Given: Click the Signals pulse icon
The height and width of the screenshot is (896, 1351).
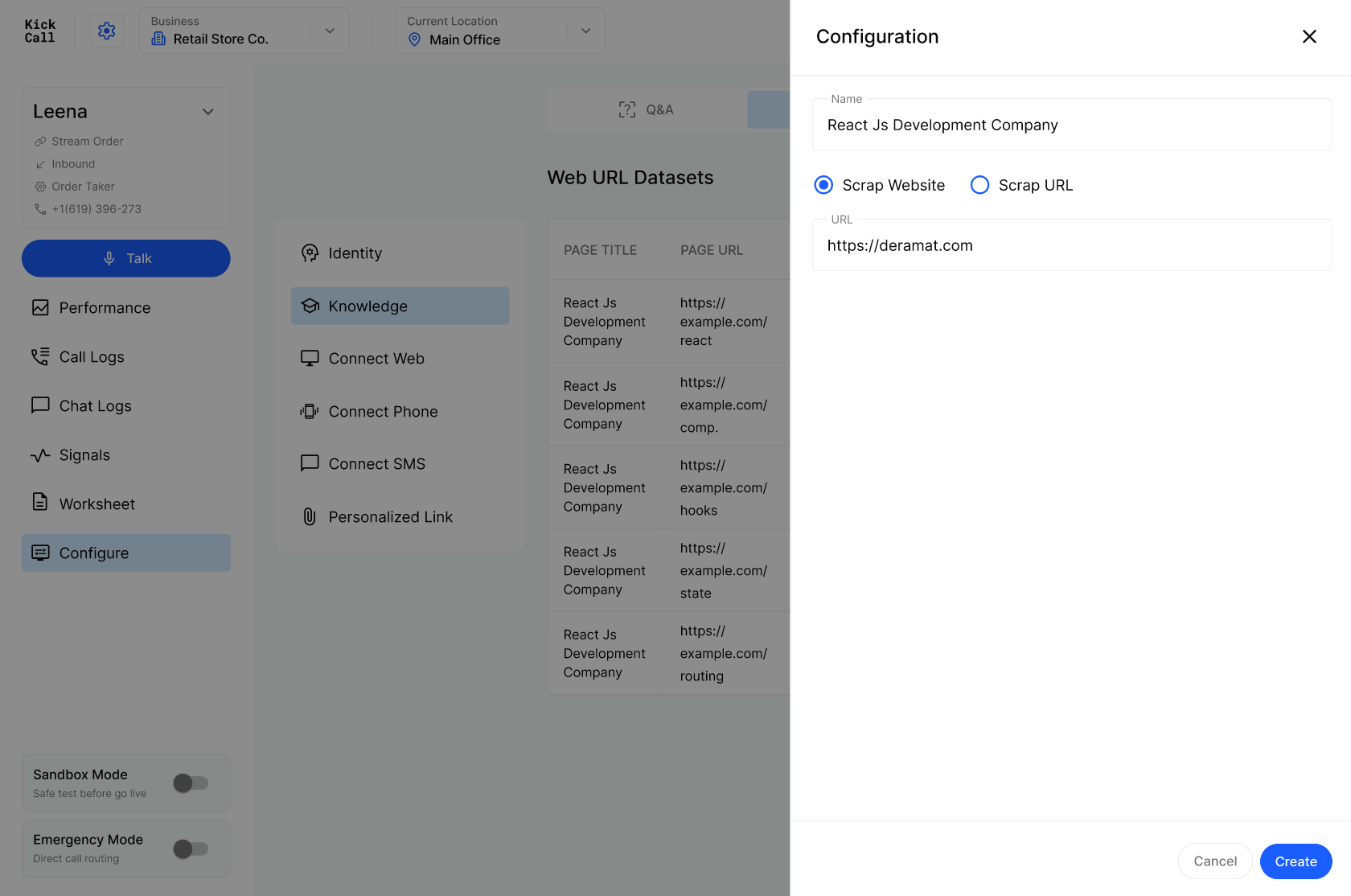Looking at the screenshot, I should pos(40,455).
